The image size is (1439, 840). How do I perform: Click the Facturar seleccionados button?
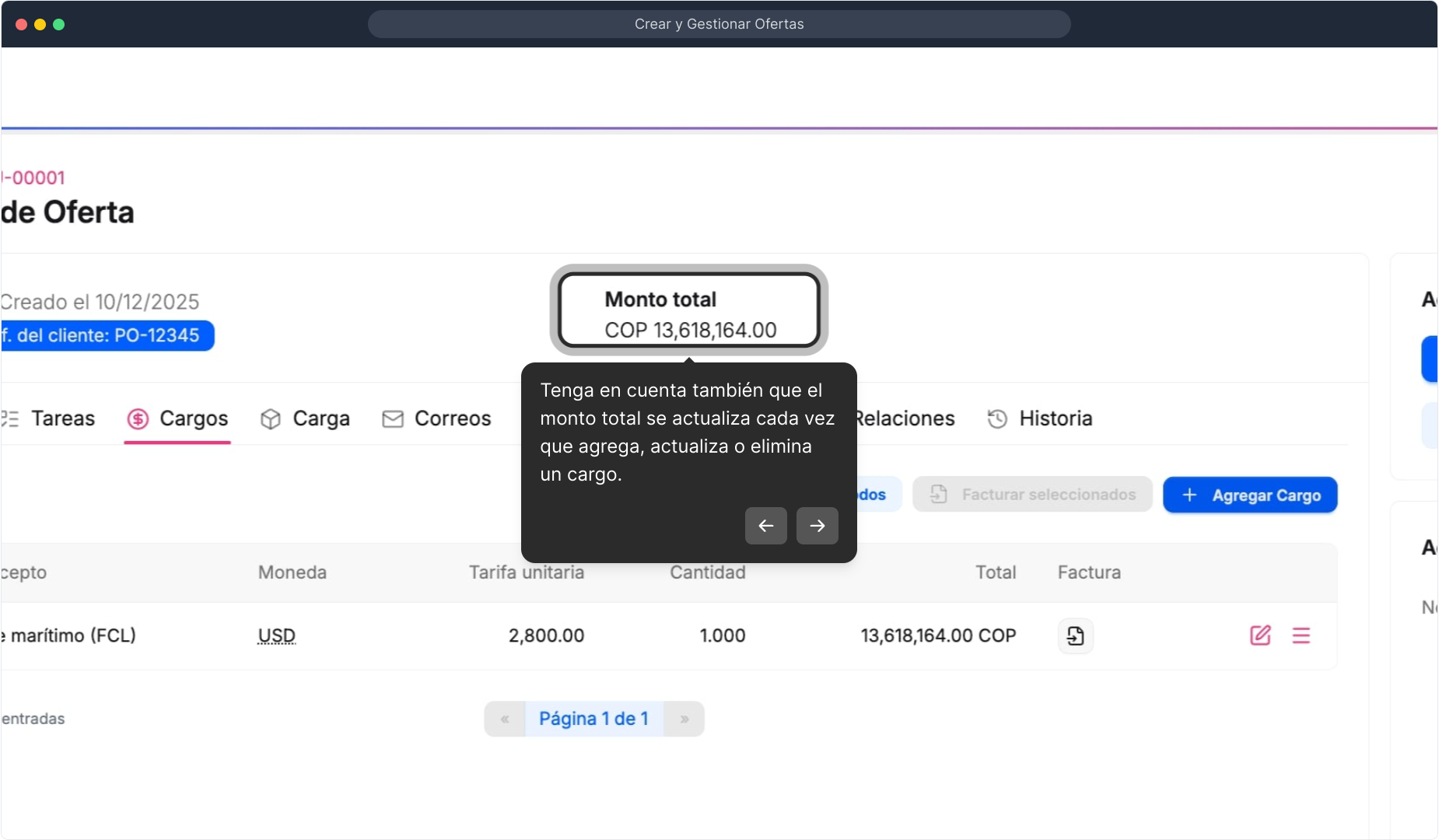1031,495
